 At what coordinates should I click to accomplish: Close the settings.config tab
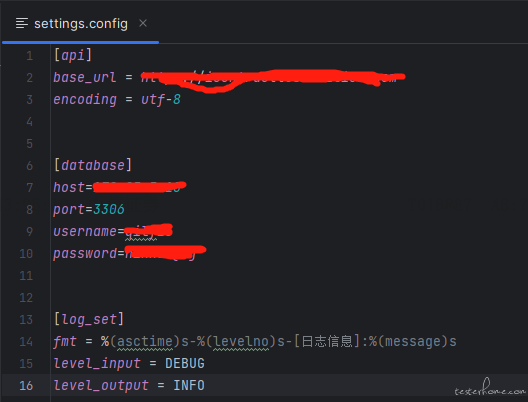143,23
